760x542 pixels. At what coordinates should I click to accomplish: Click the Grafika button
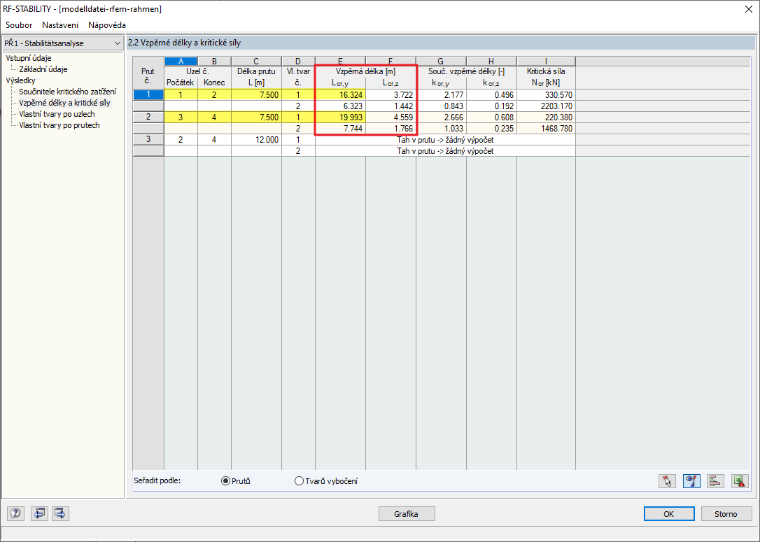pos(406,514)
